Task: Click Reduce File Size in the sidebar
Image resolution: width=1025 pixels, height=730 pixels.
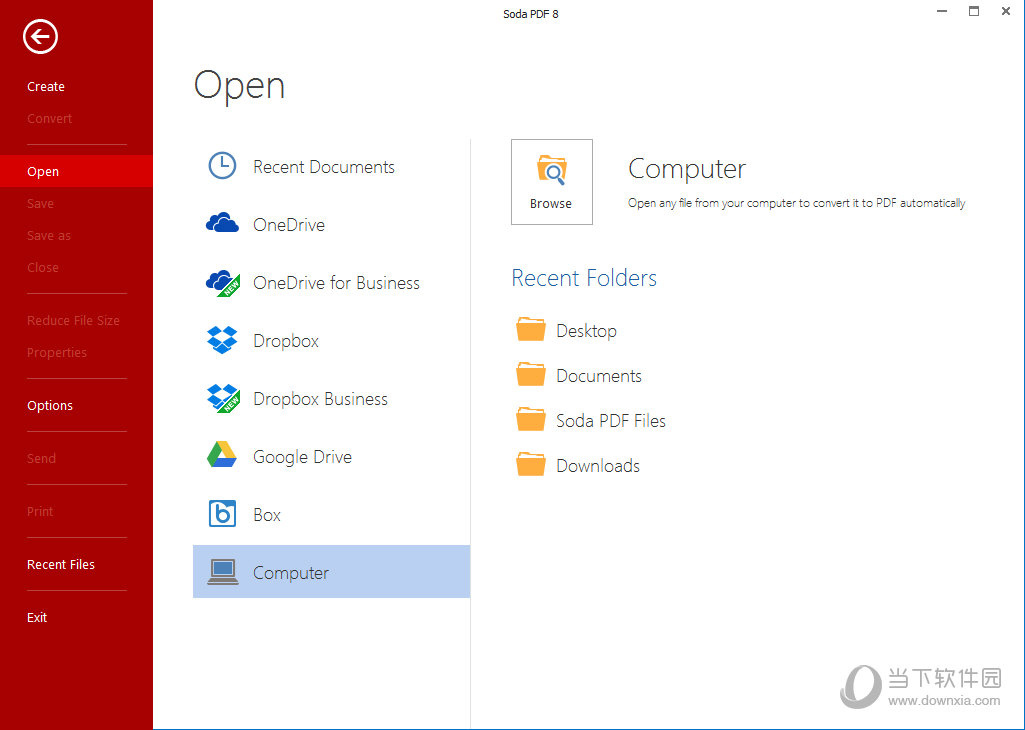Action: click(73, 320)
